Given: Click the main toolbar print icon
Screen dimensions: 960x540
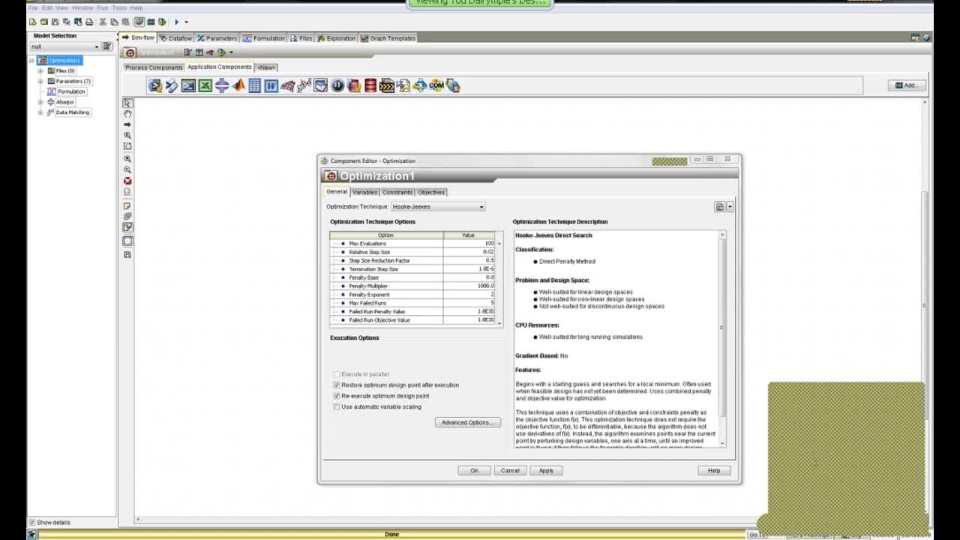Looking at the screenshot, I should [89, 22].
